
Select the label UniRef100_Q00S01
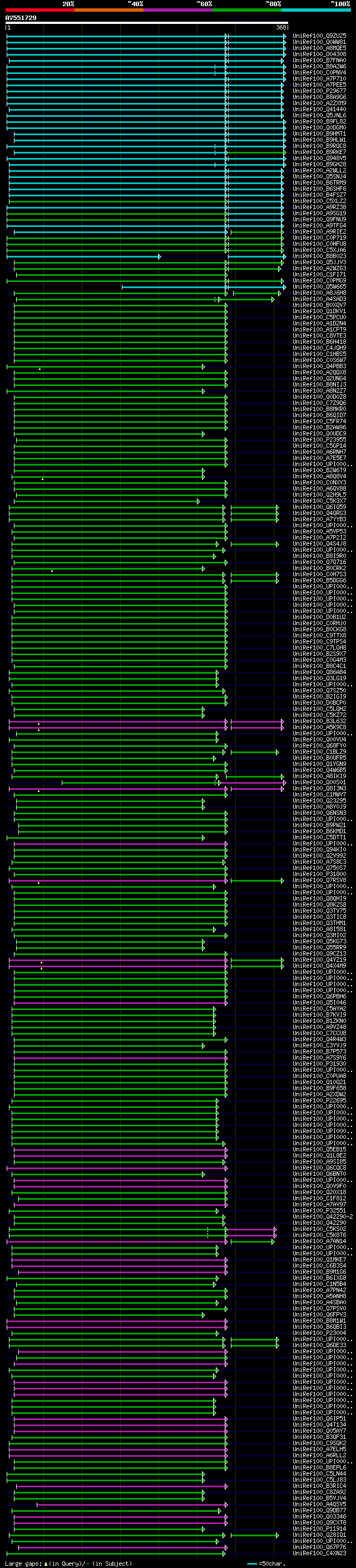(319, 783)
